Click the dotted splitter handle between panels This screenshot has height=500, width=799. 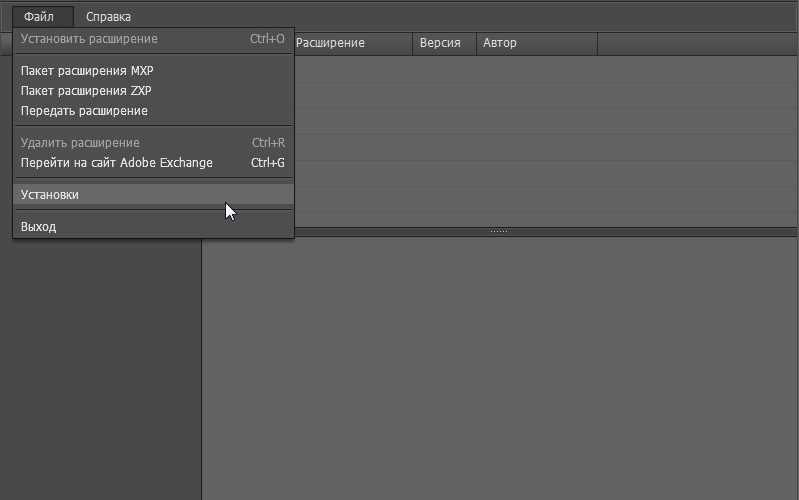click(x=499, y=231)
